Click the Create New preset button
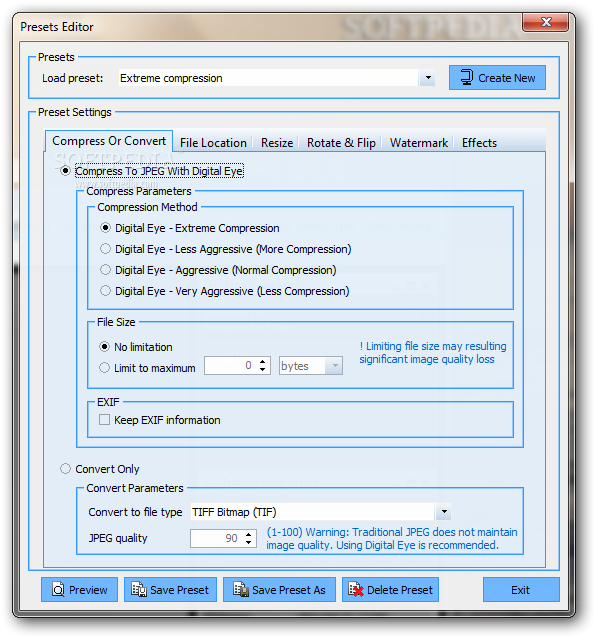The width and height of the screenshot is (596, 638). click(x=497, y=77)
